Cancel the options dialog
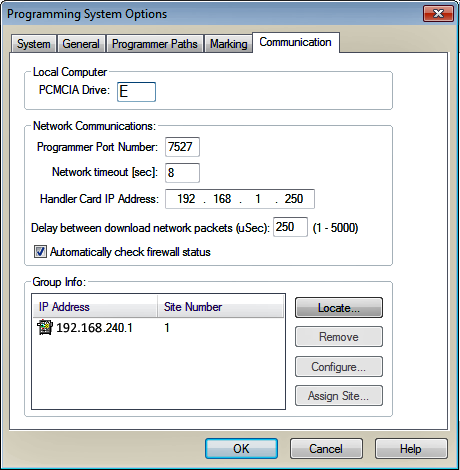Image resolution: width=460 pixels, height=470 pixels. (x=326, y=449)
